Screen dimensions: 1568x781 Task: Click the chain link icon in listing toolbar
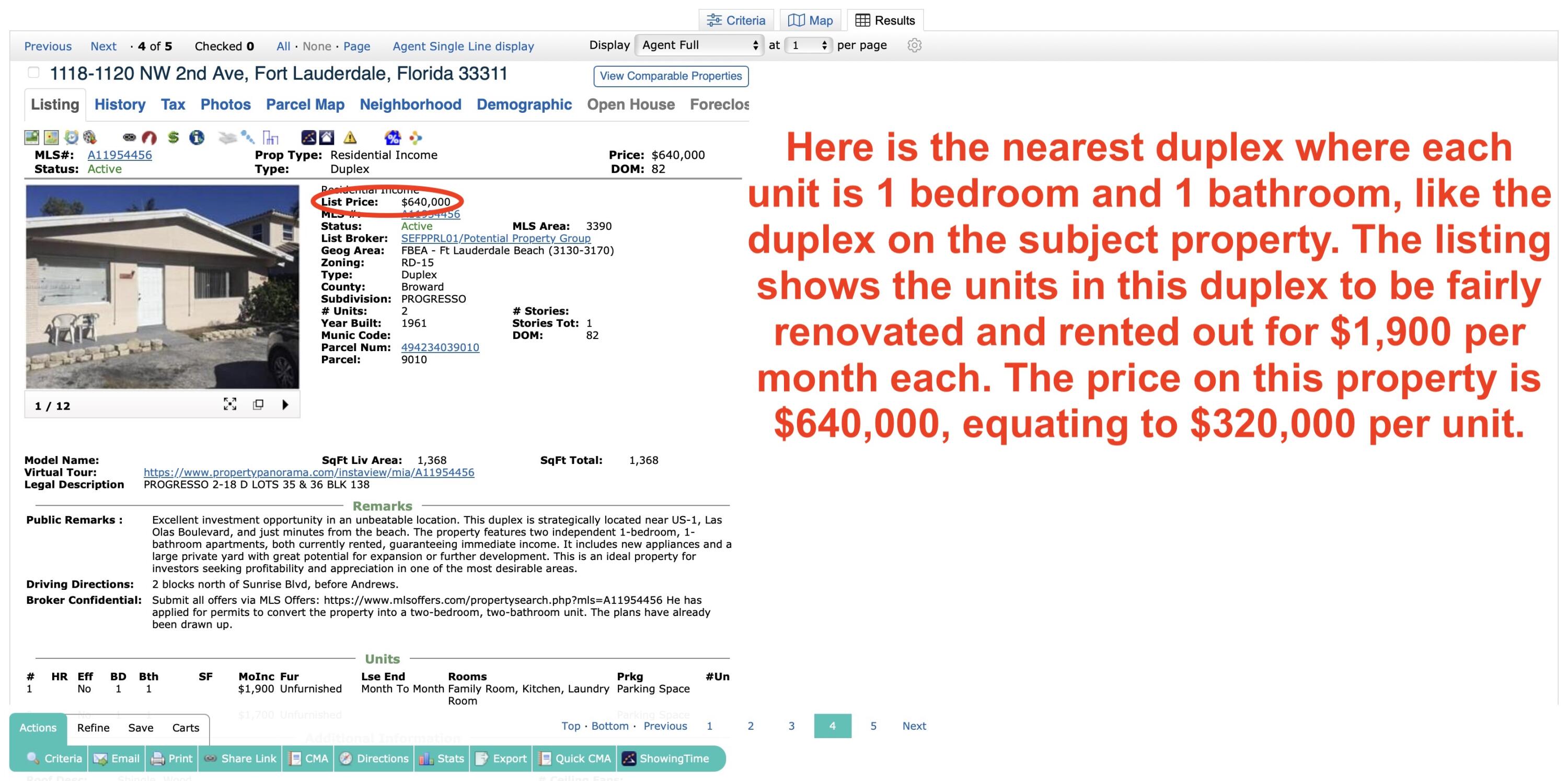pyautogui.click(x=130, y=137)
